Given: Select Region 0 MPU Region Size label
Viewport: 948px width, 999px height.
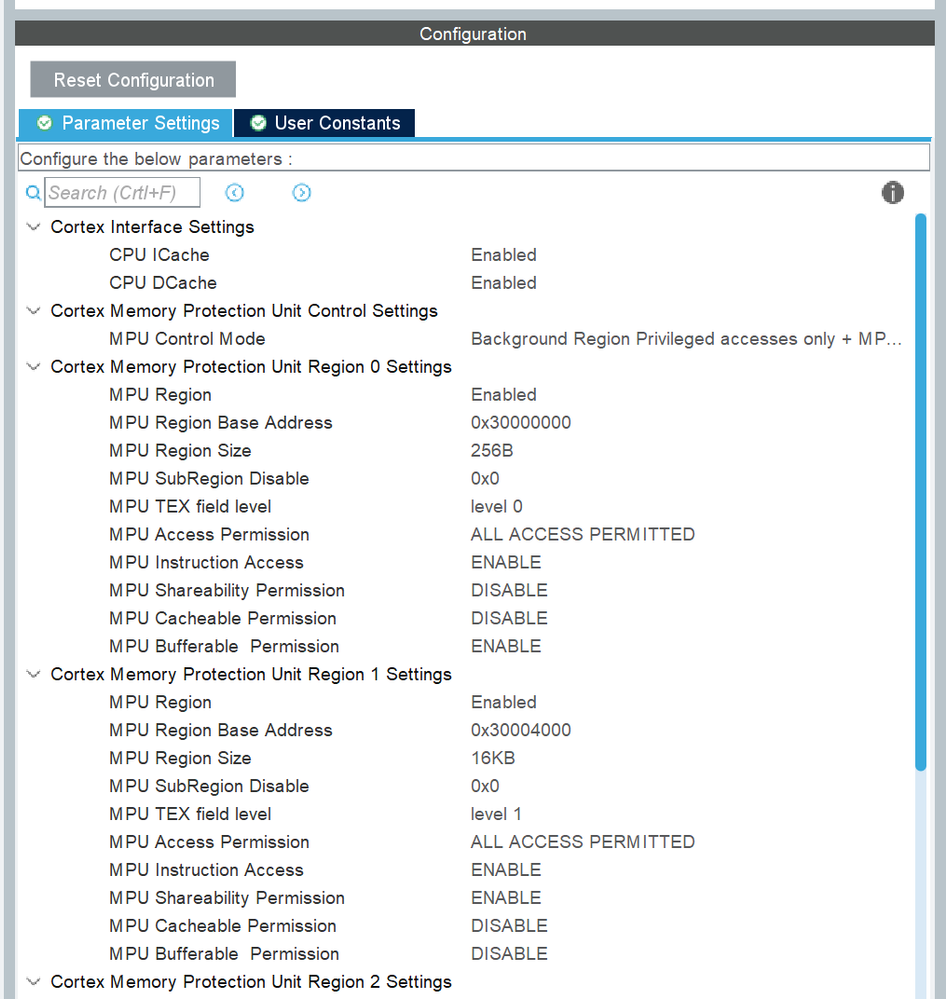Looking at the screenshot, I should [180, 451].
